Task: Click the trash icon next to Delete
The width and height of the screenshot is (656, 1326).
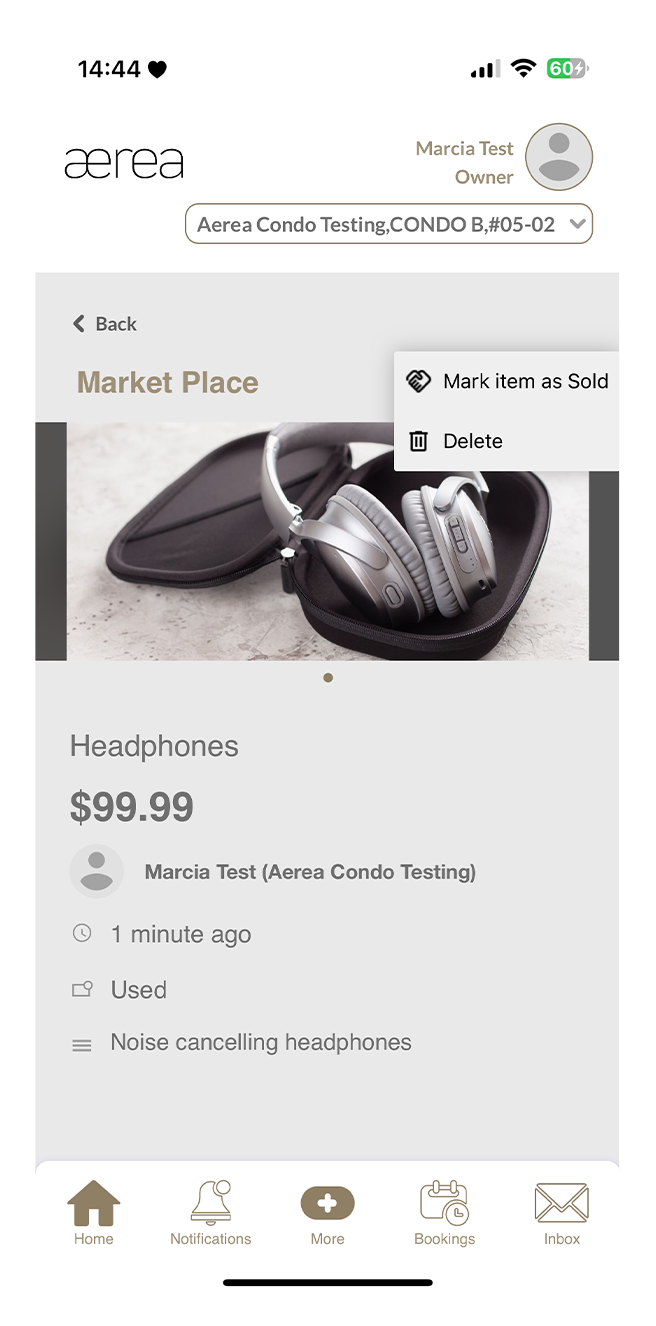Action: 419,440
